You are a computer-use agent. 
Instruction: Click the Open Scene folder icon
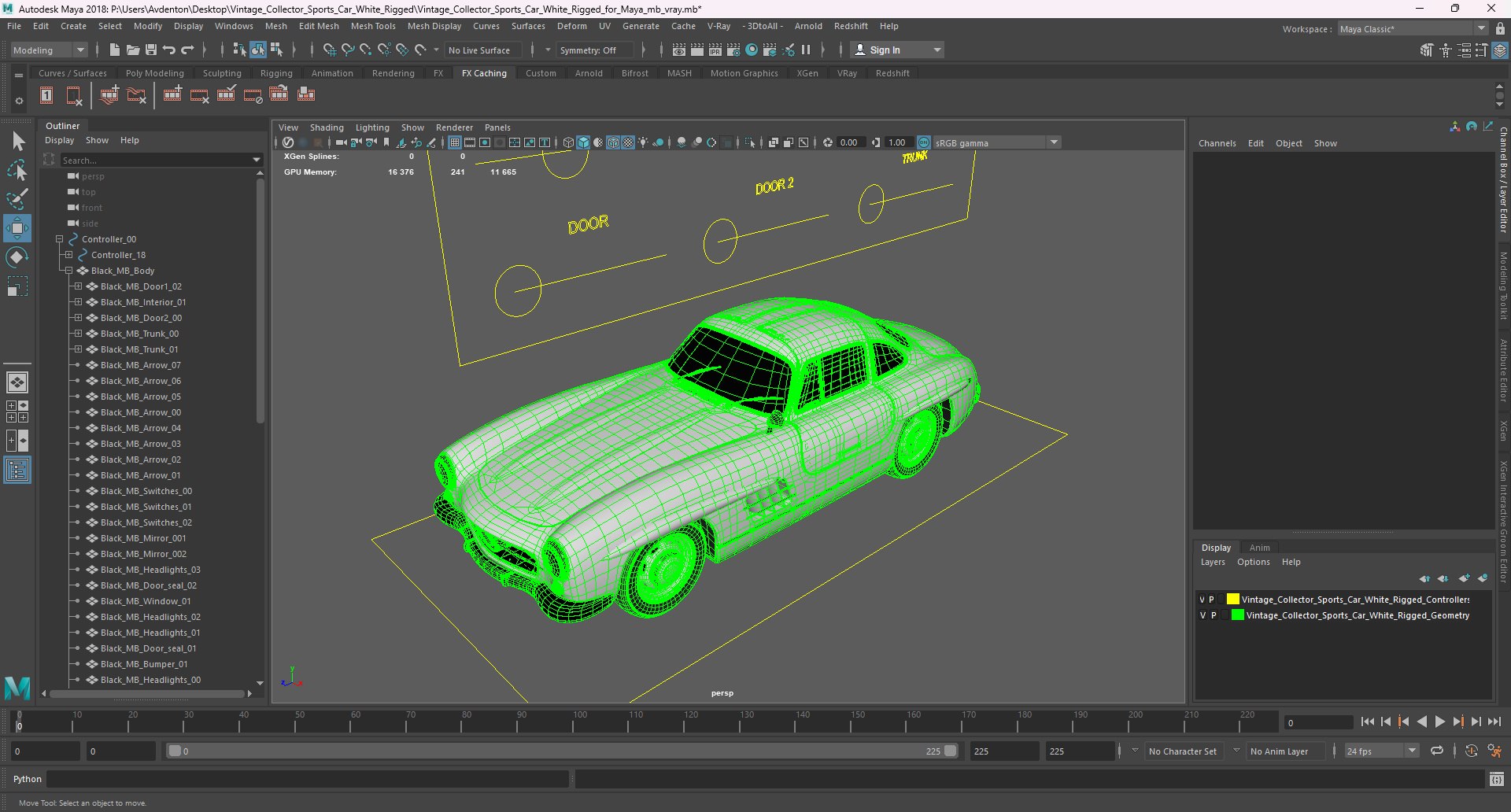133,50
